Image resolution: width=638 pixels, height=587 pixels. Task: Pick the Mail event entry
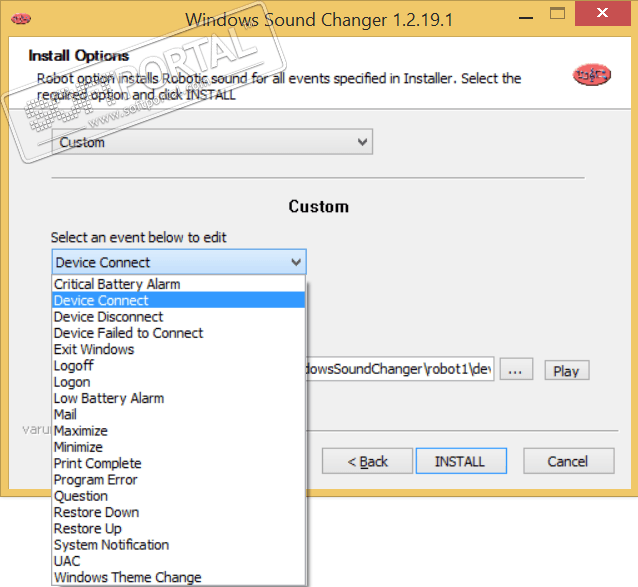click(x=179, y=414)
